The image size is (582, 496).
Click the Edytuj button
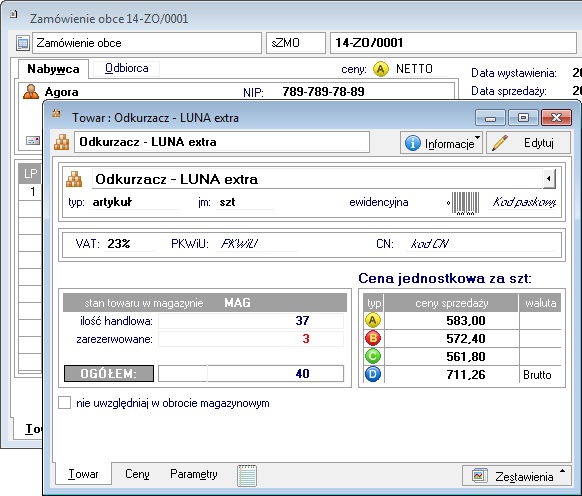tap(529, 143)
